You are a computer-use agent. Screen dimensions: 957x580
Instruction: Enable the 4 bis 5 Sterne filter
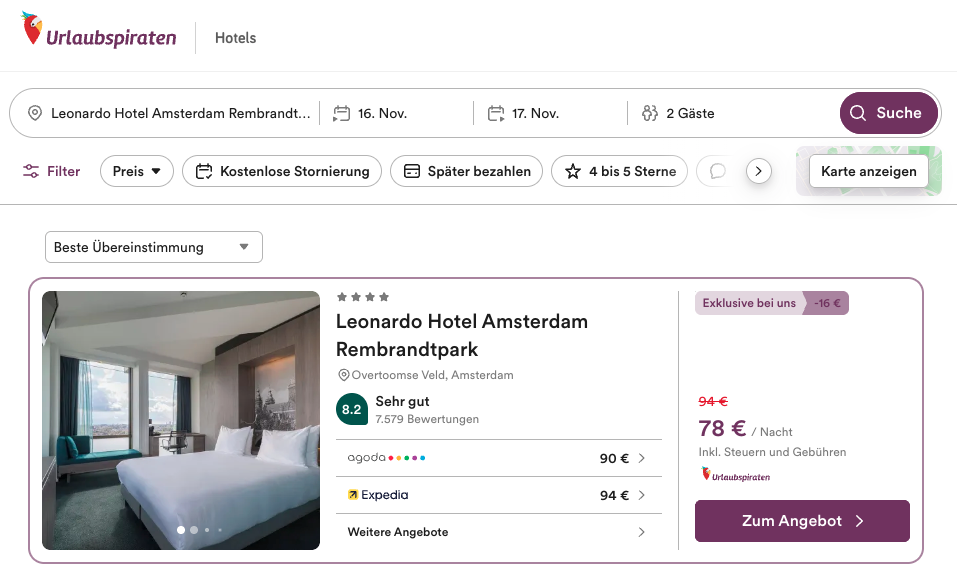[x=620, y=171]
